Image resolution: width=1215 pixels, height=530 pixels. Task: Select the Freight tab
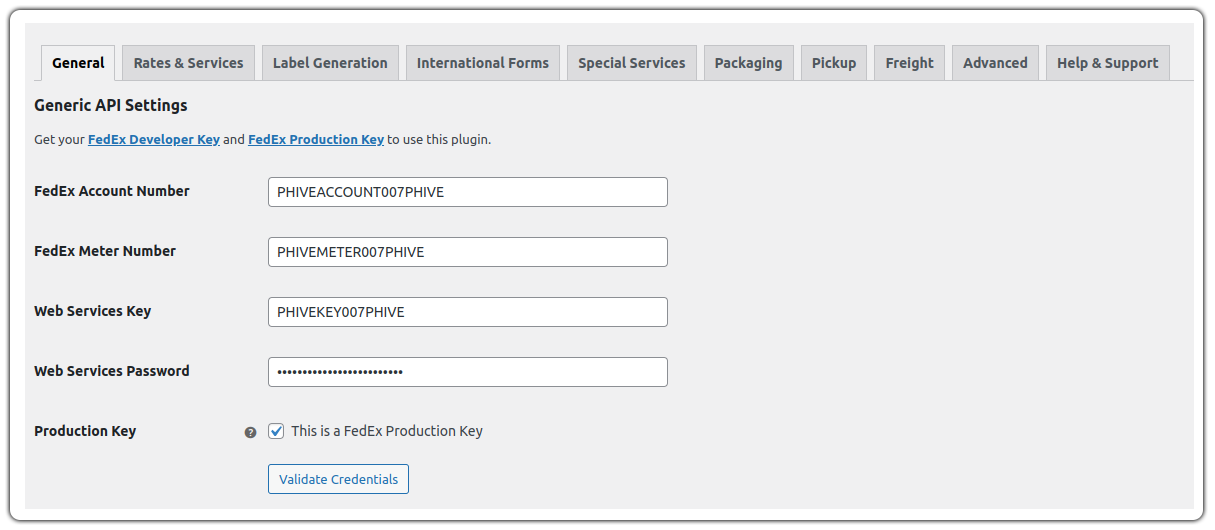pyautogui.click(x=910, y=63)
